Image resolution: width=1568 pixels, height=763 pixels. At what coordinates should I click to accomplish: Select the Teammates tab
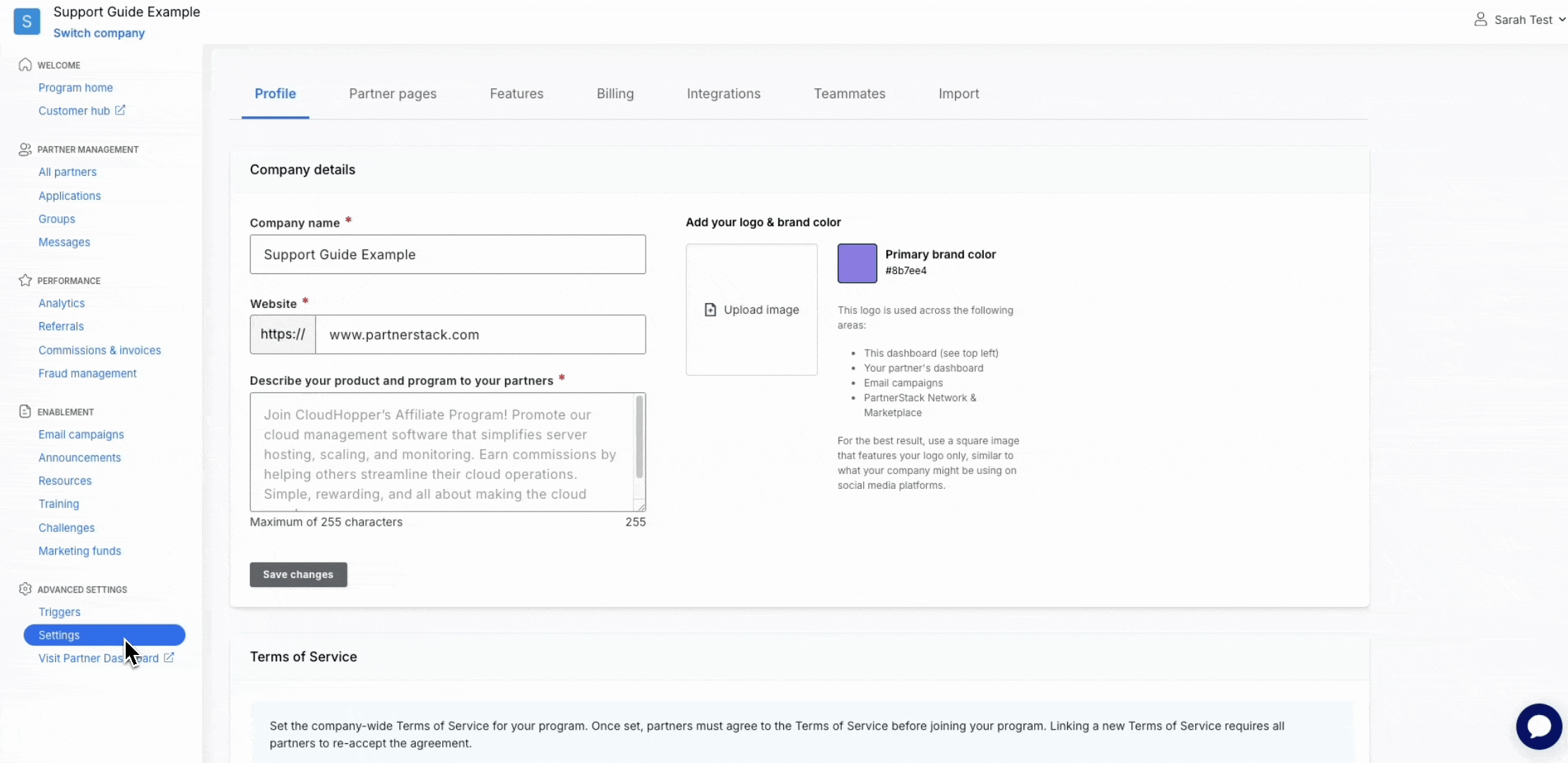pyautogui.click(x=850, y=94)
